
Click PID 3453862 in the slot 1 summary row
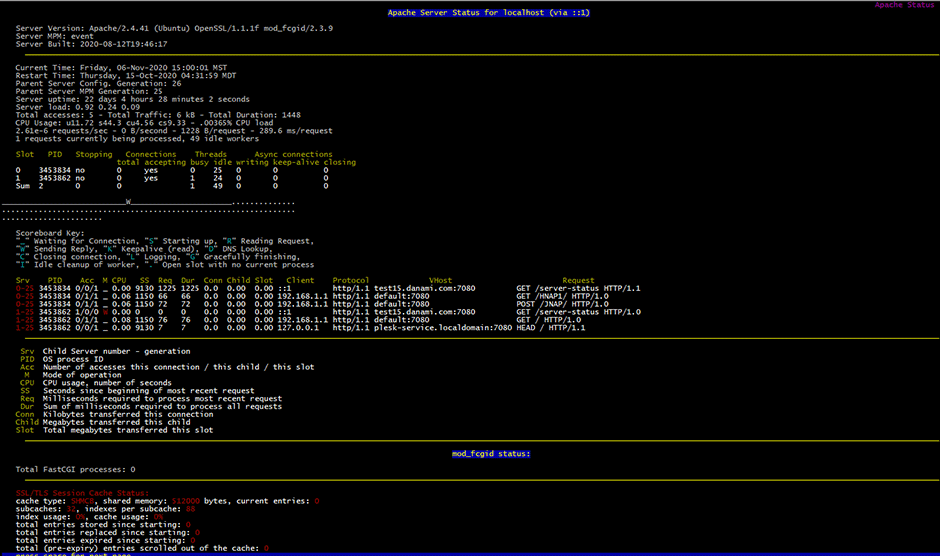[55, 178]
